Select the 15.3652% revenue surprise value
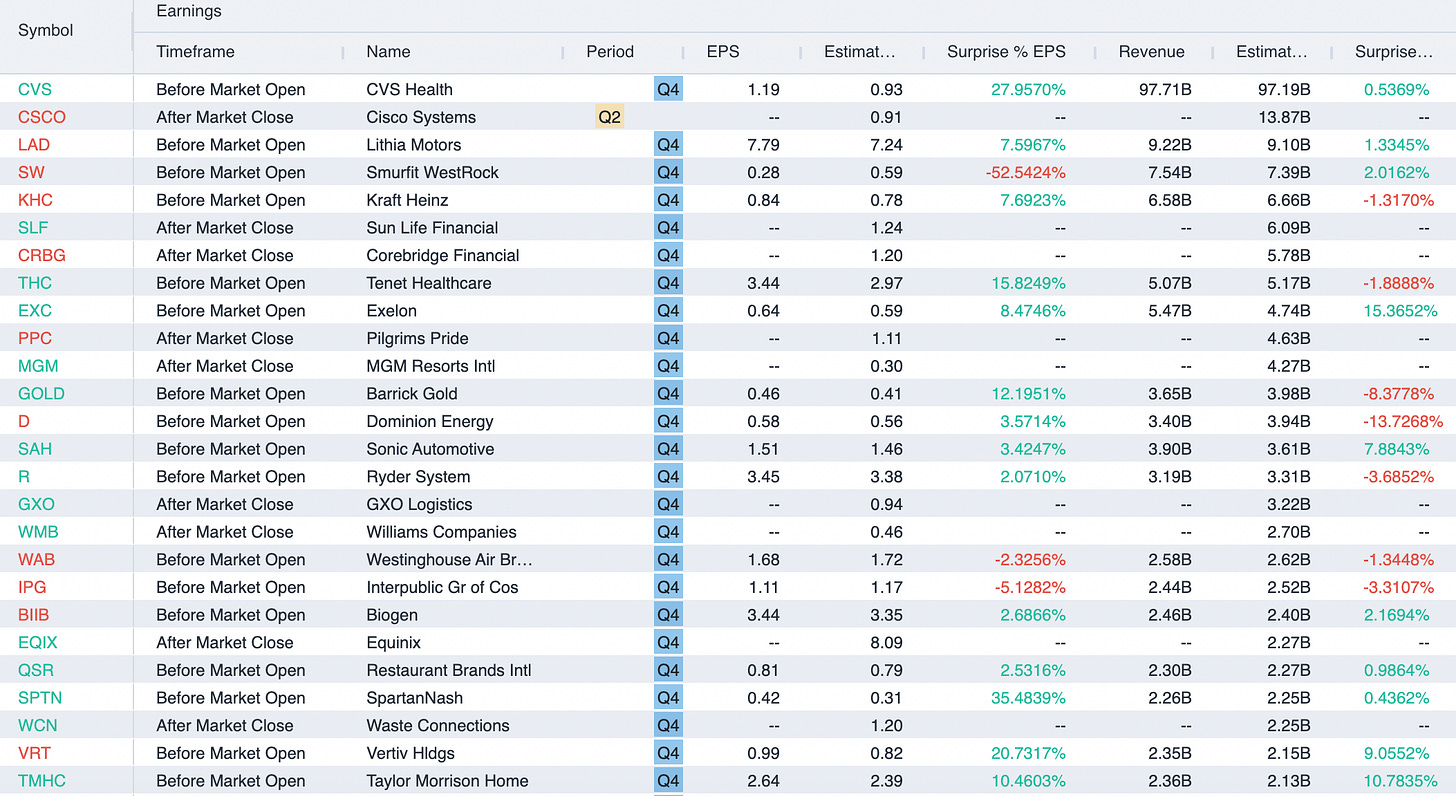 coord(1400,311)
